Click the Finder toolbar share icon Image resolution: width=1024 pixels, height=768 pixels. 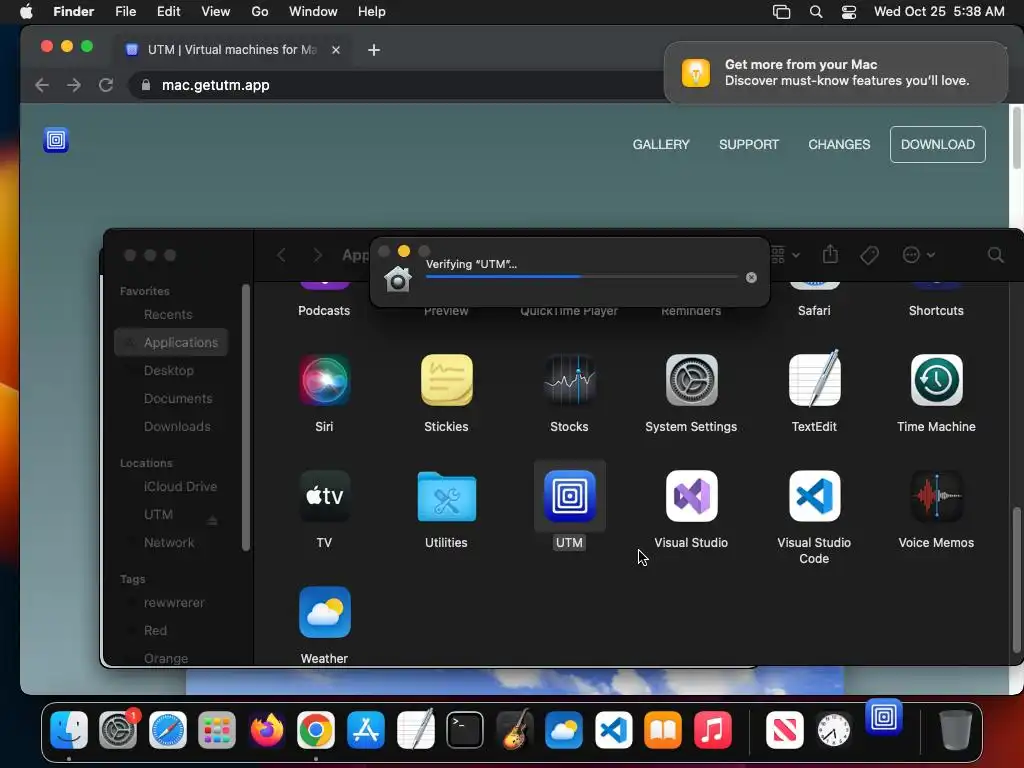coord(830,254)
